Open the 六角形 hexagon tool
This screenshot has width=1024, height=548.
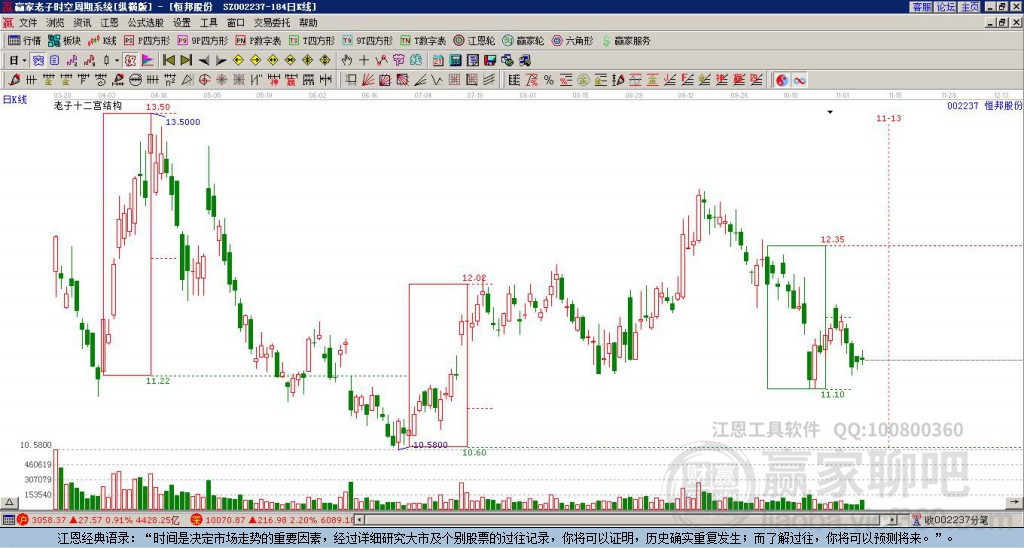573,40
